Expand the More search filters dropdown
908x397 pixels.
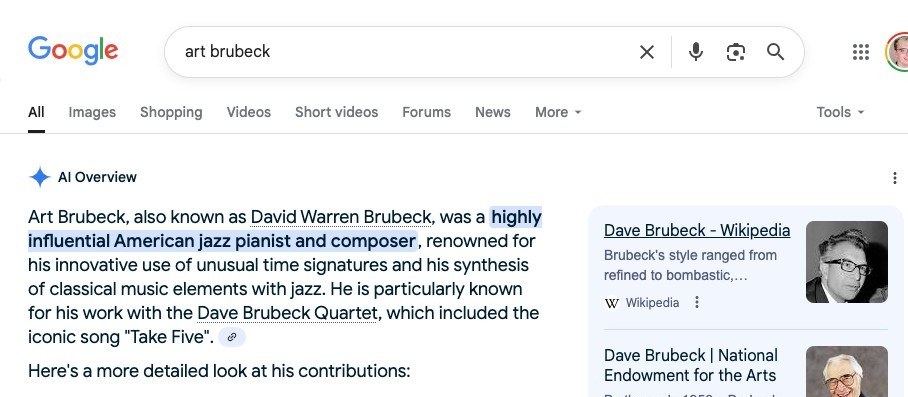pos(558,112)
